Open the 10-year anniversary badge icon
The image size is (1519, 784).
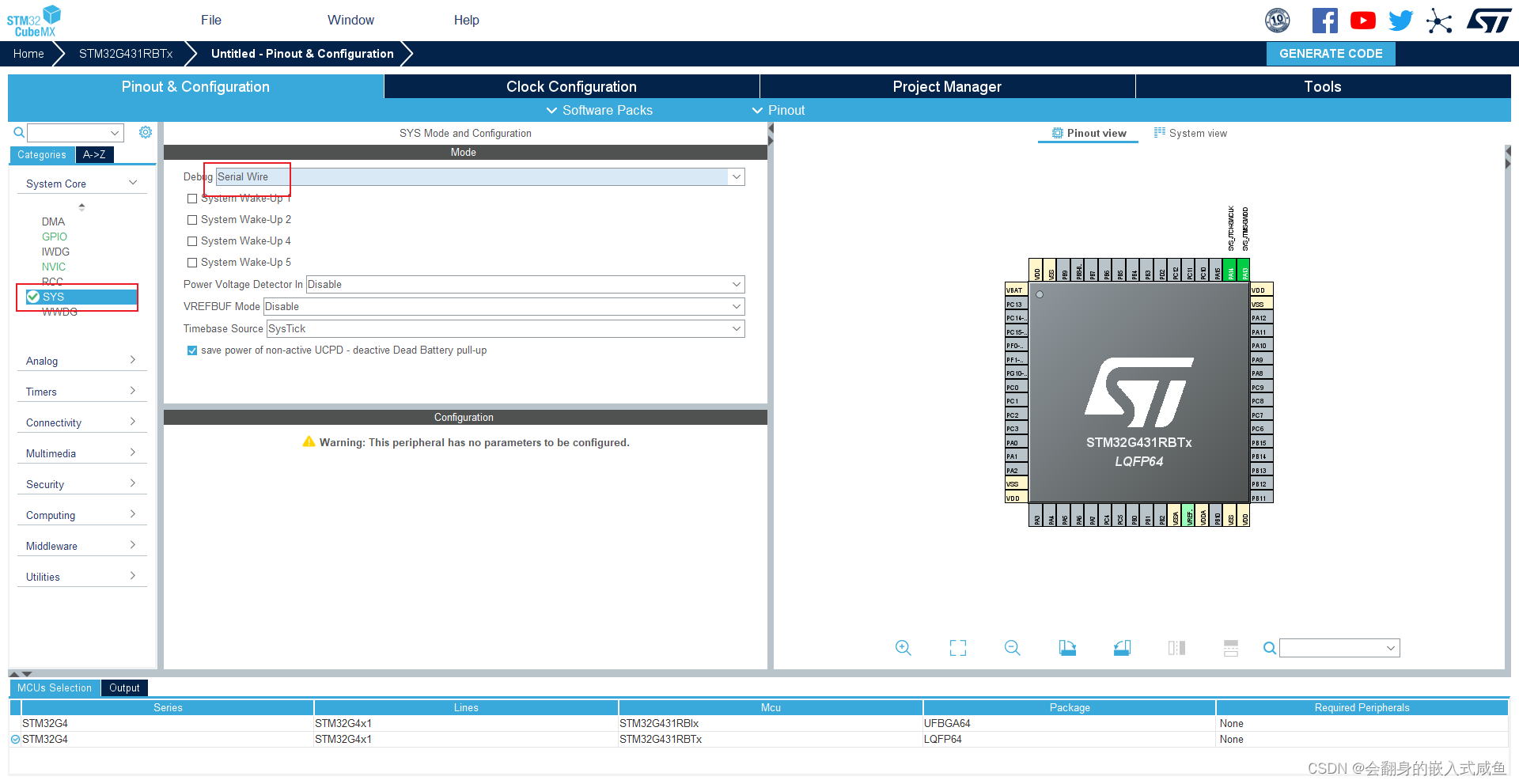pyautogui.click(x=1277, y=21)
